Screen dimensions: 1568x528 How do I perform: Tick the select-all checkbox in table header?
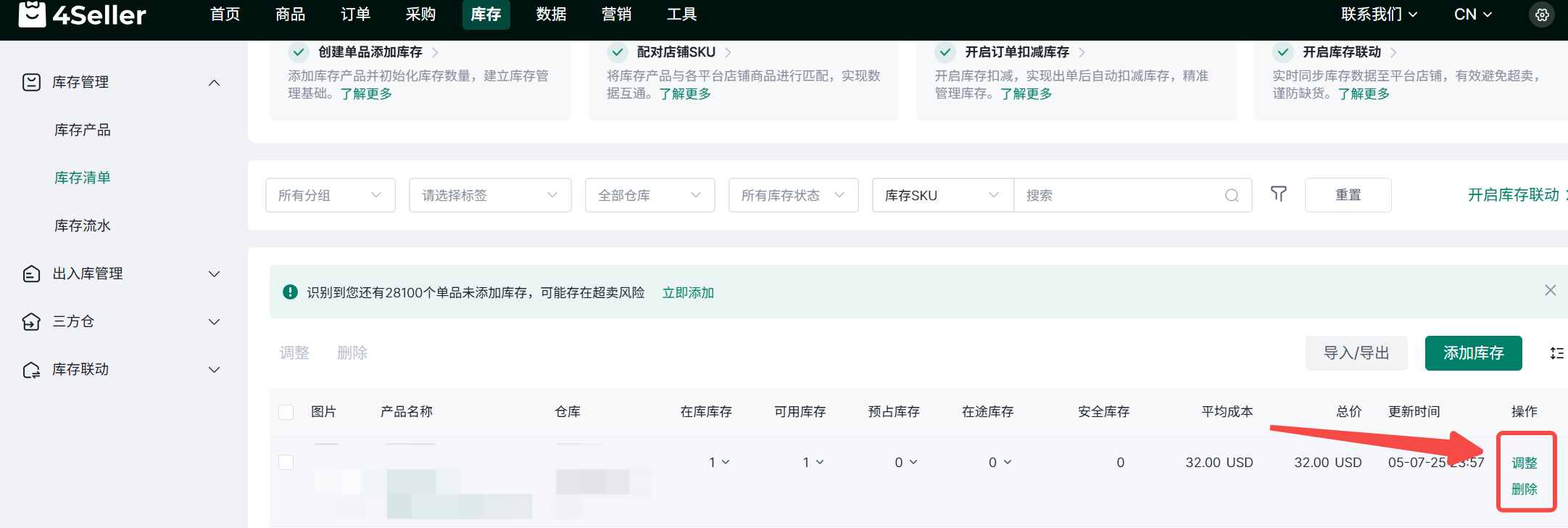point(286,412)
